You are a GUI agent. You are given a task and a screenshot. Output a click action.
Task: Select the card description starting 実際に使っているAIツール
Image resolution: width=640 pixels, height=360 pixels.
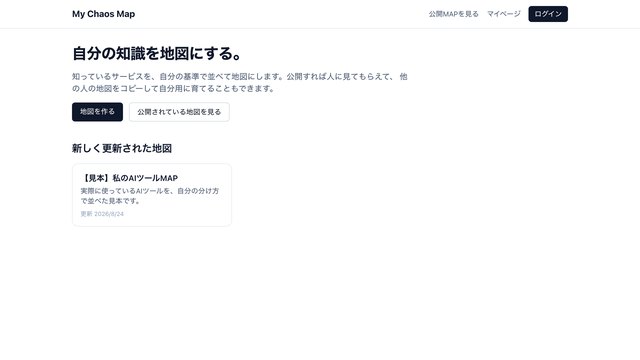pyautogui.click(x=150, y=196)
